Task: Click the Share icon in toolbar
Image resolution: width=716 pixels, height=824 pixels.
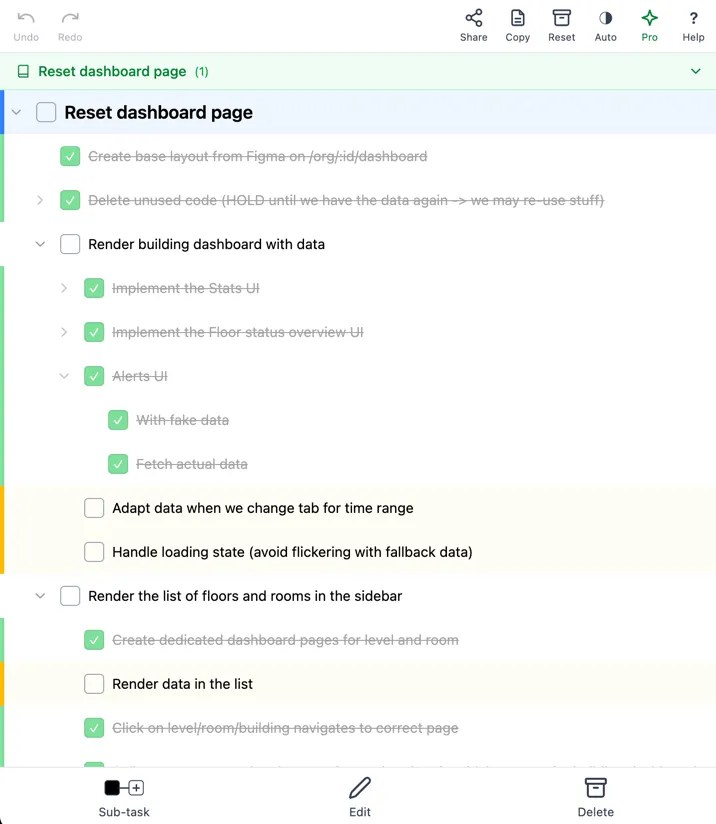Action: point(474,19)
